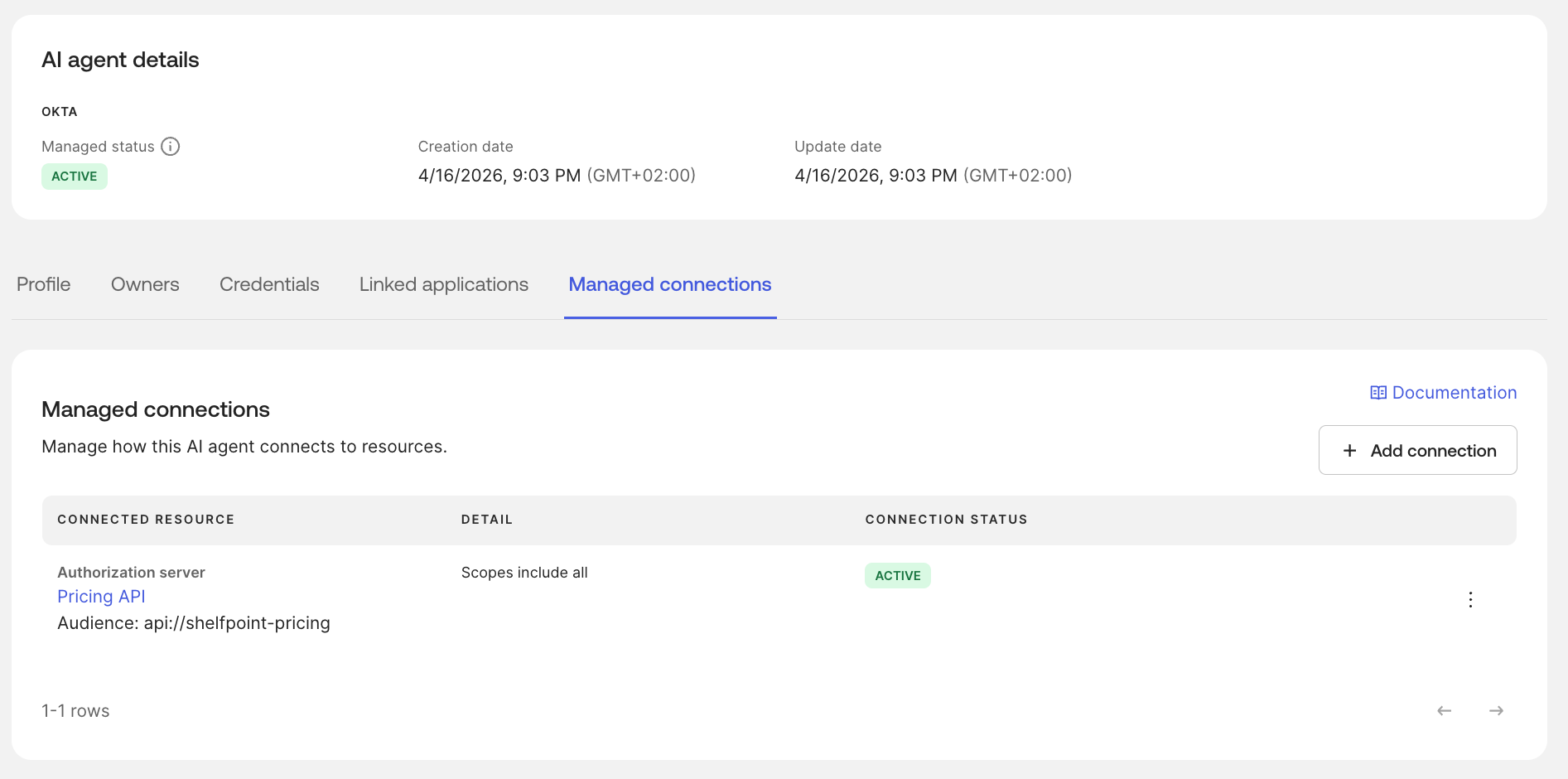Image resolution: width=1568 pixels, height=779 pixels.
Task: Open the Documentation link
Action: click(x=1454, y=392)
